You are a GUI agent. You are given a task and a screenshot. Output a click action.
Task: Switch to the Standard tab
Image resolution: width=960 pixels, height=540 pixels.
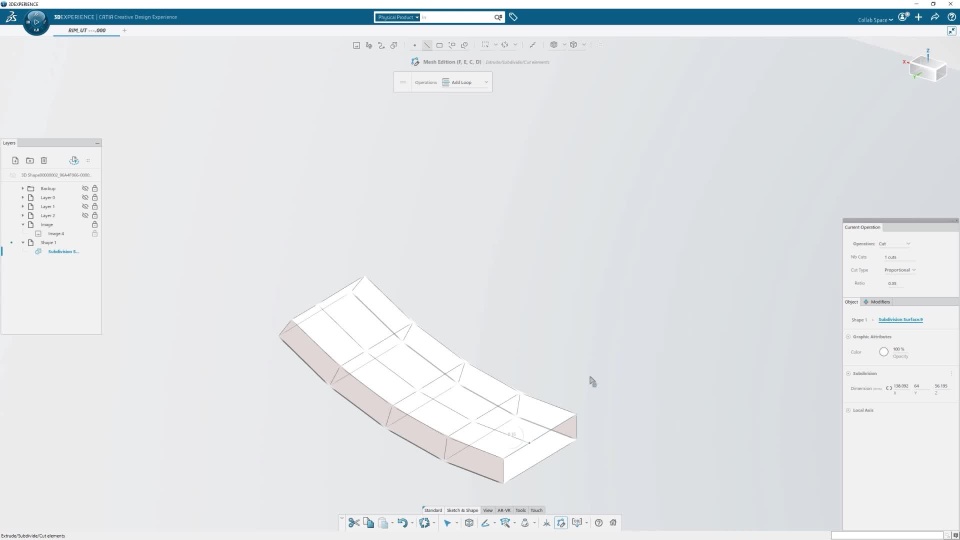[433, 510]
